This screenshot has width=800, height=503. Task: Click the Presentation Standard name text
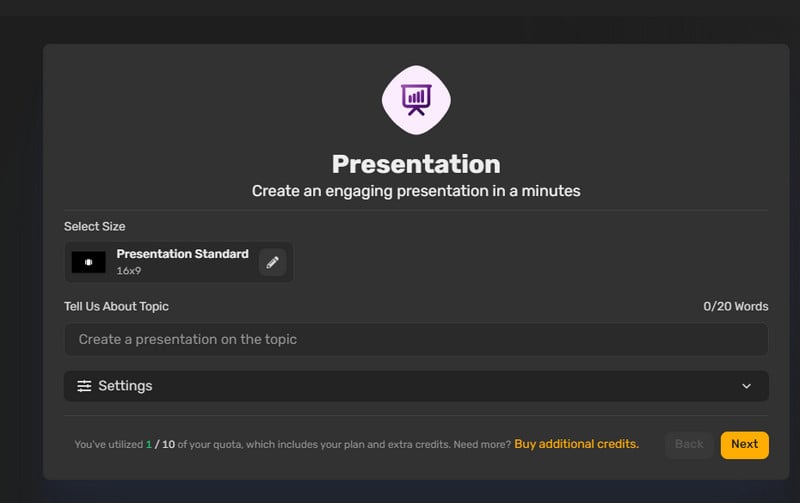coord(182,254)
